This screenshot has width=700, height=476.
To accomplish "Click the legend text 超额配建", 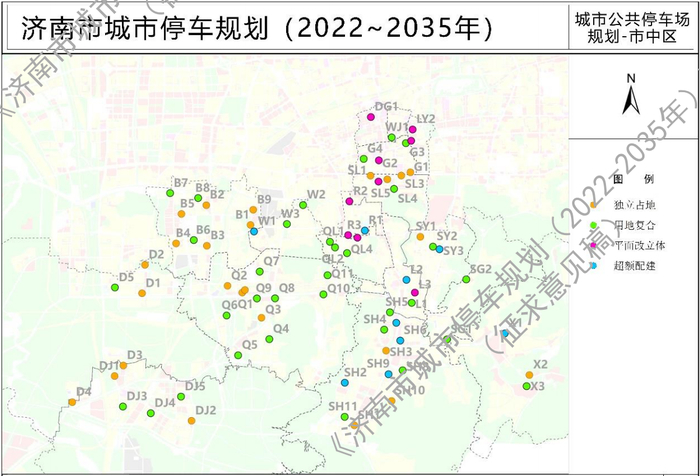I will [x=634, y=266].
